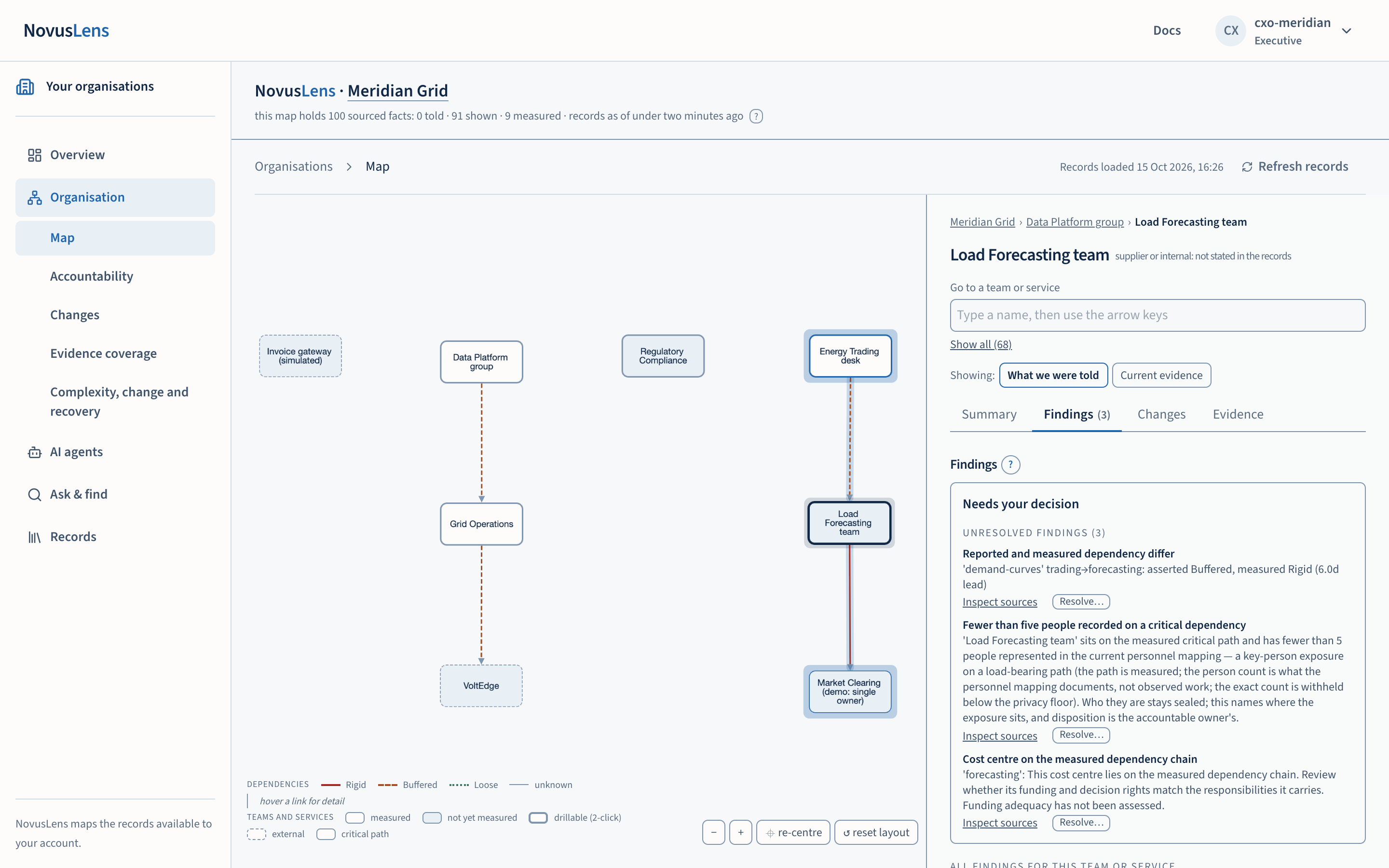Click the reset layout button
Image resolution: width=1389 pixels, height=868 pixels.
click(876, 832)
